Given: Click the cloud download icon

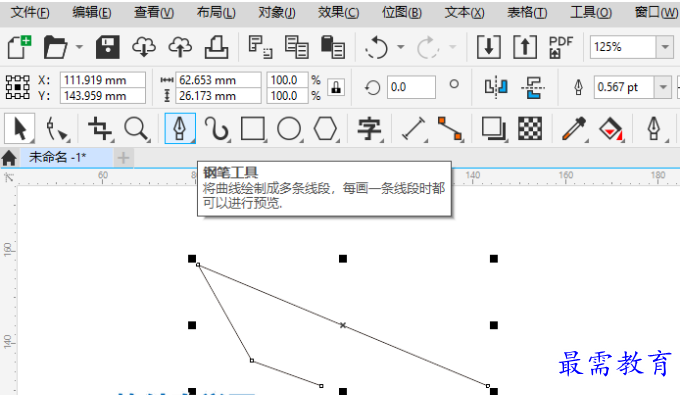Looking at the screenshot, I should click(x=144, y=47).
